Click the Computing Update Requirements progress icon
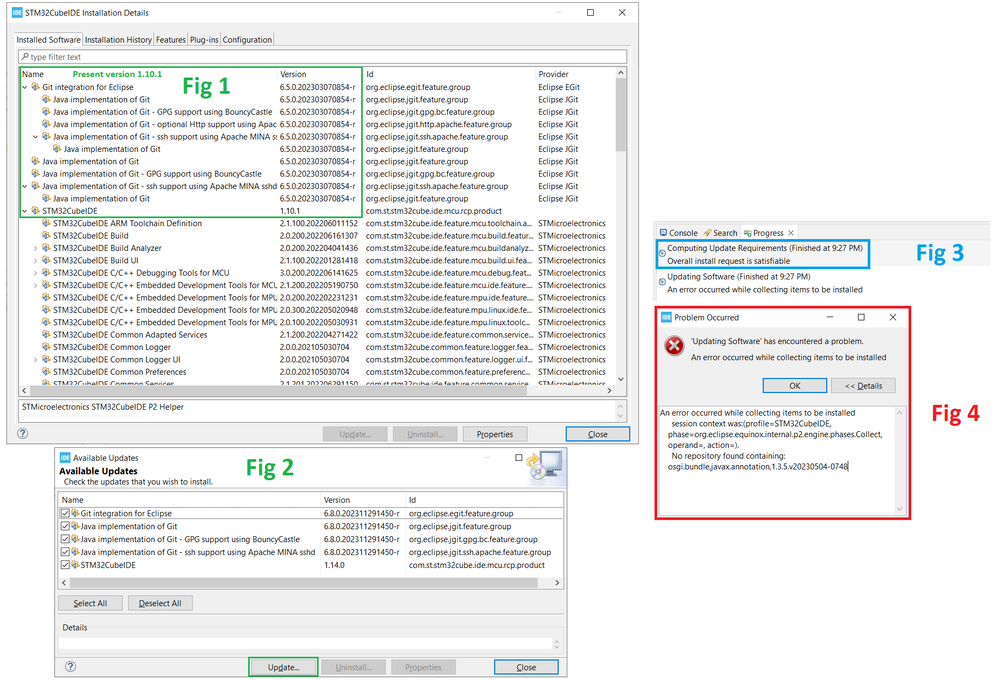Screen dimensions: 999x680 point(662,253)
